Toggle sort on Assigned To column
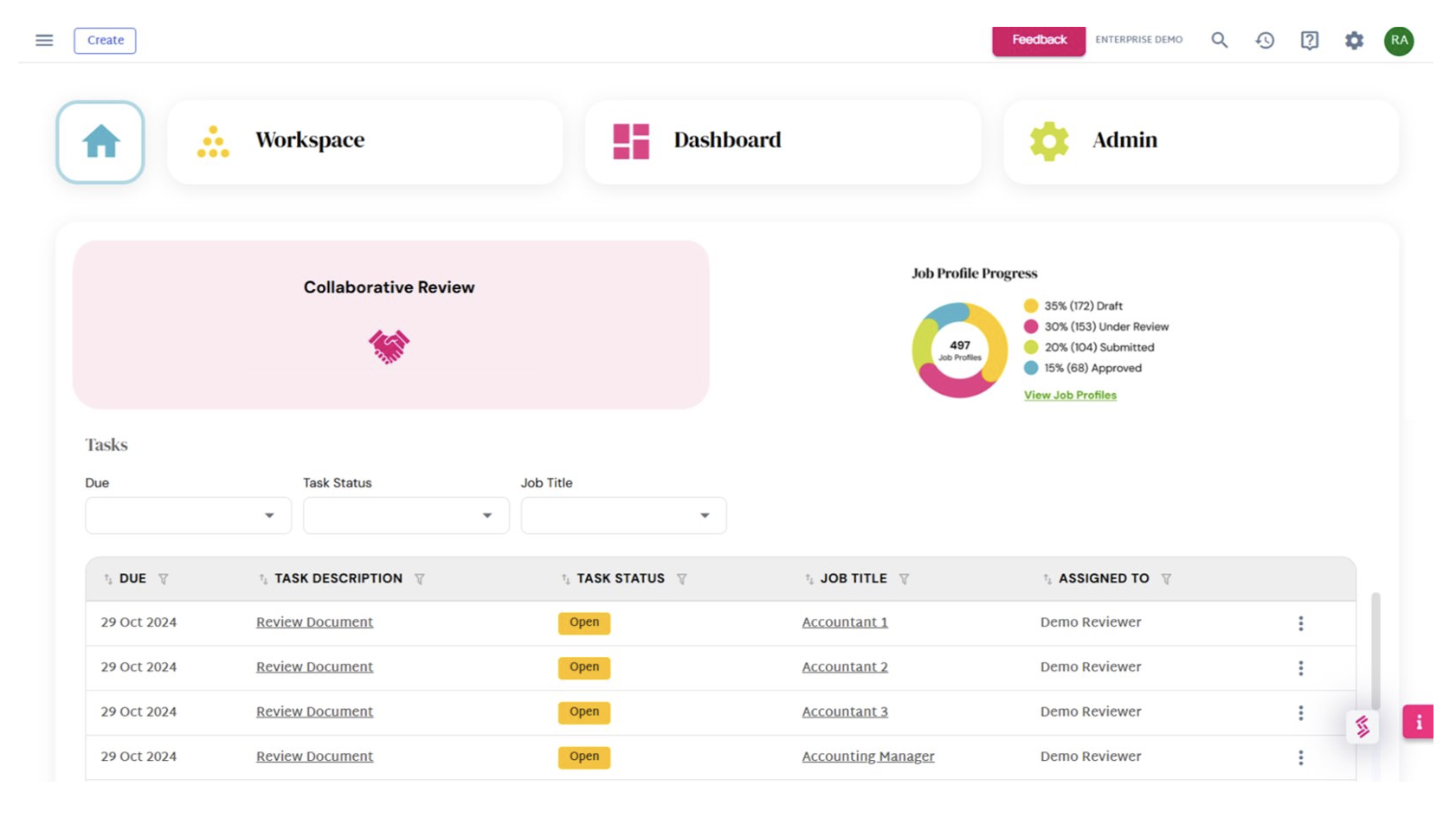 [x=1047, y=579]
